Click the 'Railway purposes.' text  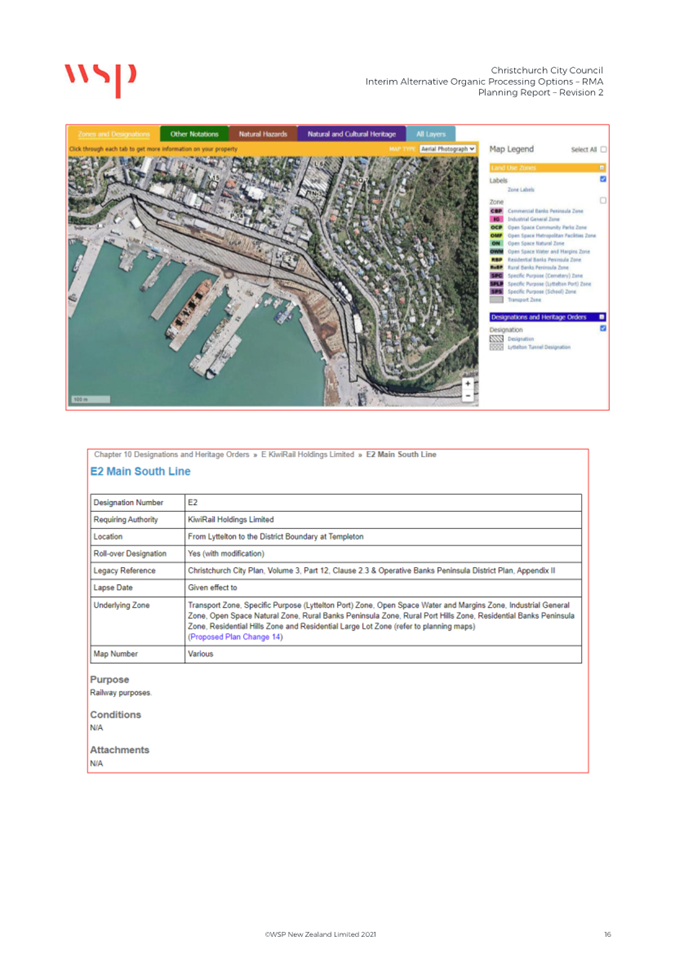[x=121, y=693]
